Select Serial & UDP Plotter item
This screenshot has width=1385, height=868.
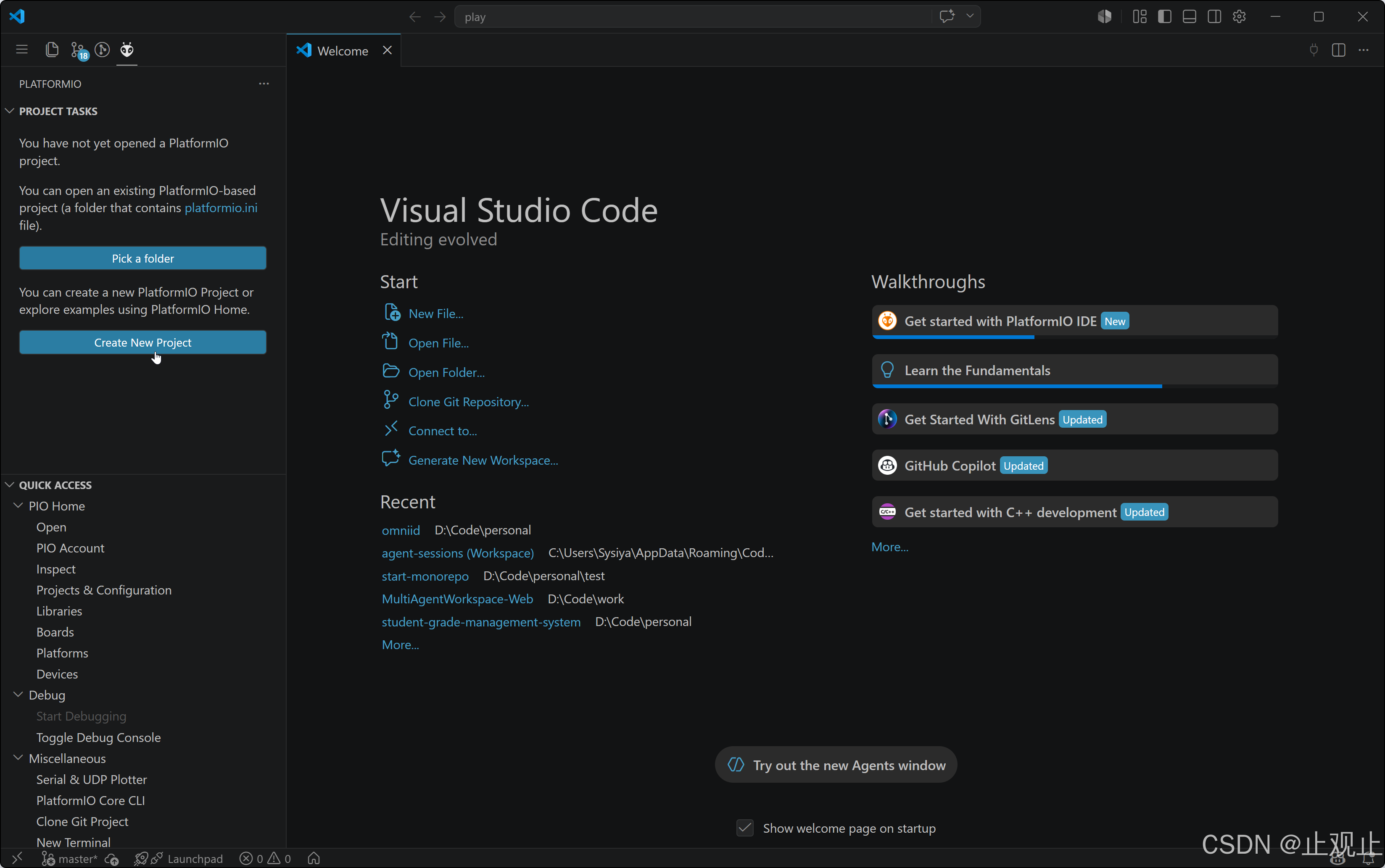coord(92,779)
